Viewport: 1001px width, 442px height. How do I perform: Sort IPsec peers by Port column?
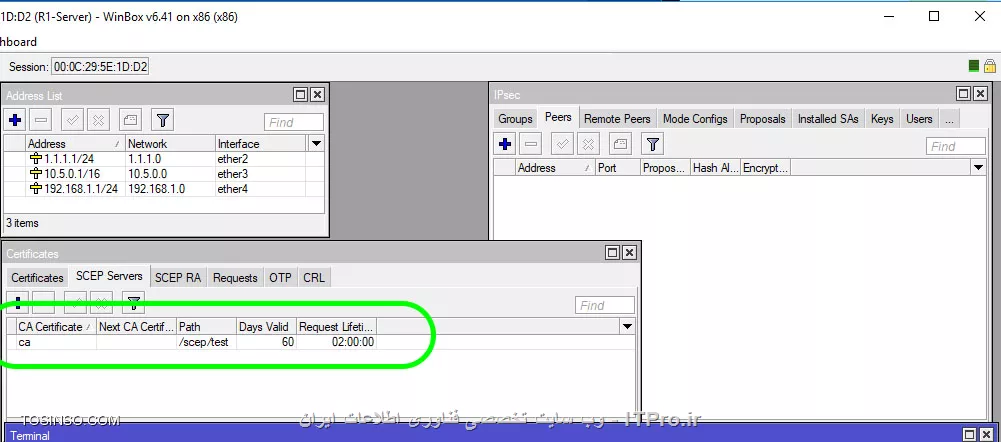coord(617,168)
